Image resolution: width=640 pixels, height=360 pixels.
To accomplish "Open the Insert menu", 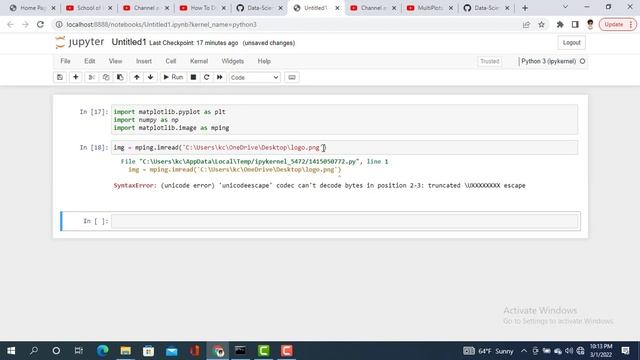I will tap(144, 61).
